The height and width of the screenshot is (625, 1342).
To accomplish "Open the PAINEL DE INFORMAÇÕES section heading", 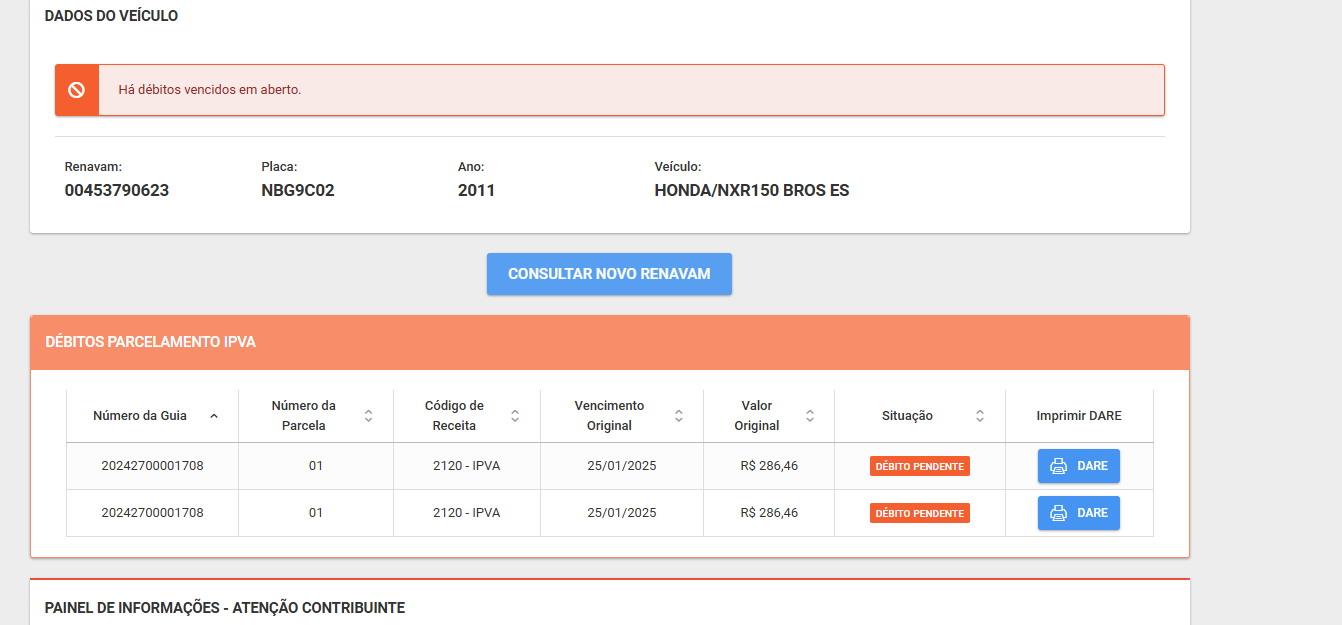I will click(x=225, y=608).
